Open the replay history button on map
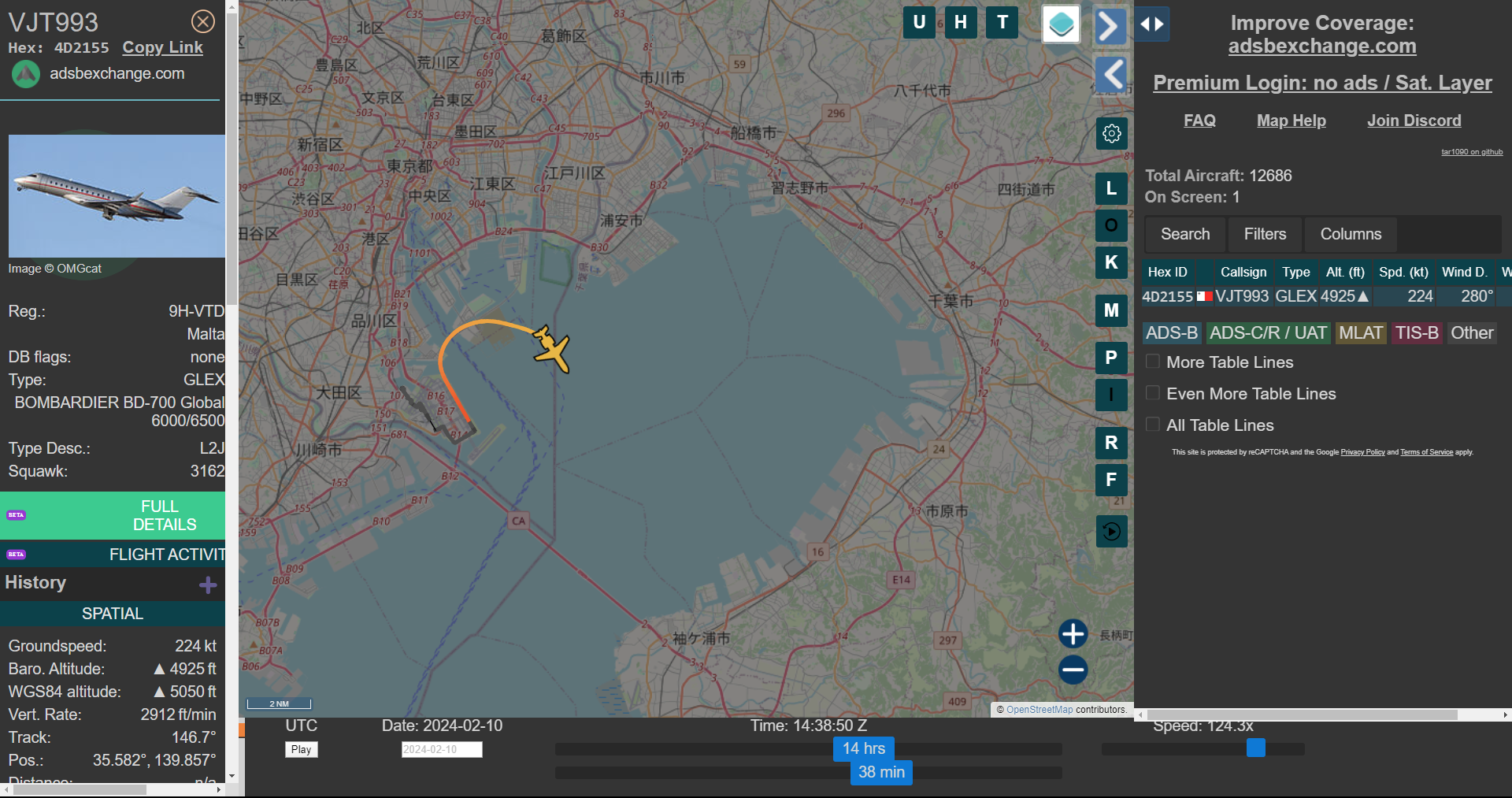Image resolution: width=1512 pixels, height=798 pixels. click(x=1112, y=531)
